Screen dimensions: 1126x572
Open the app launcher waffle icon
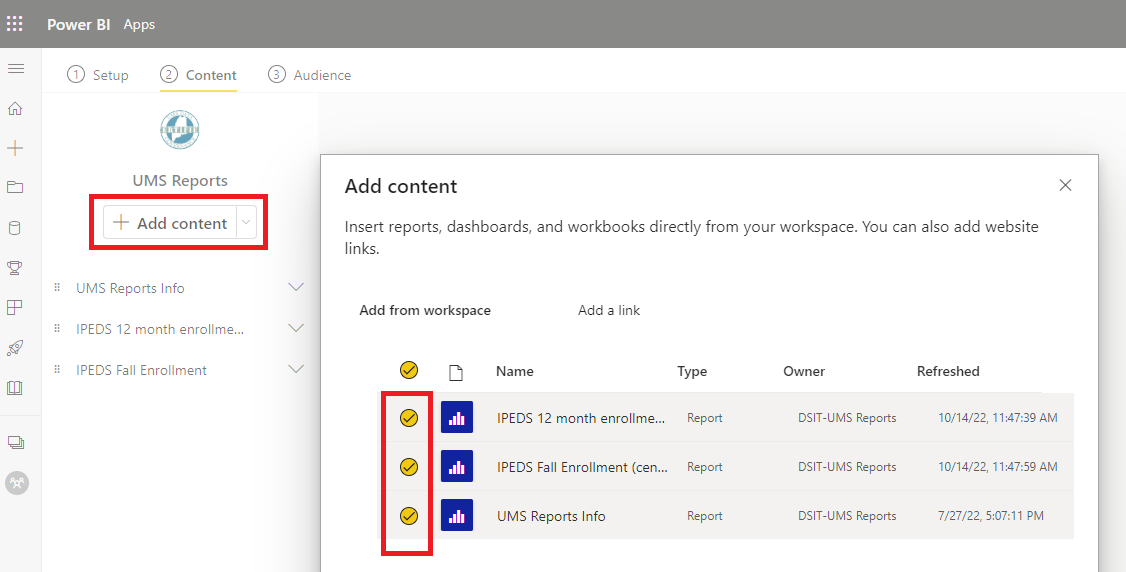coord(15,24)
